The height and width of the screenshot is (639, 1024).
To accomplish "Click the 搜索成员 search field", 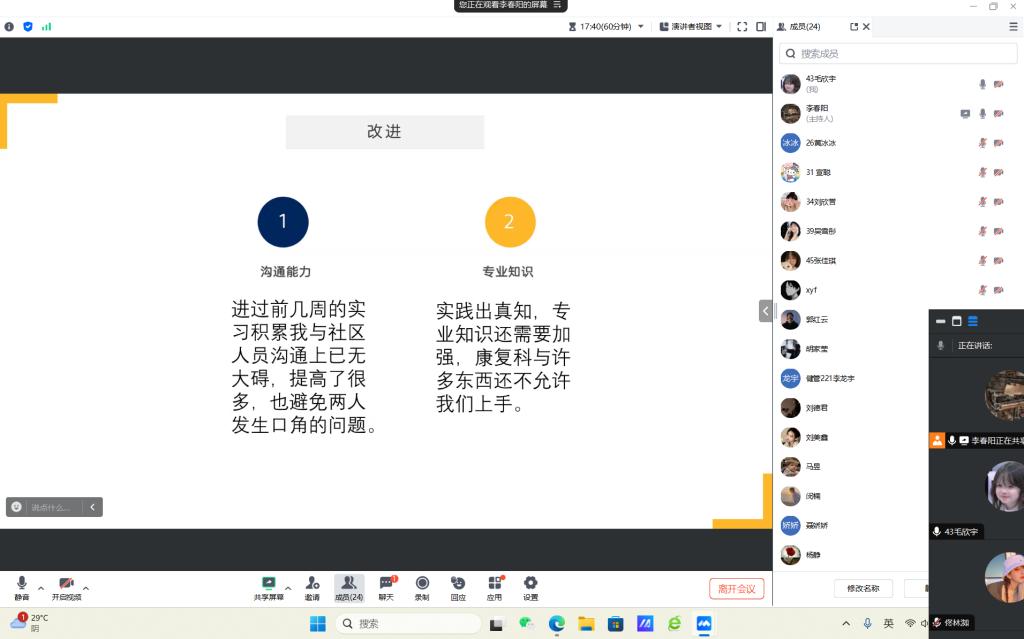I will click(x=880, y=54).
